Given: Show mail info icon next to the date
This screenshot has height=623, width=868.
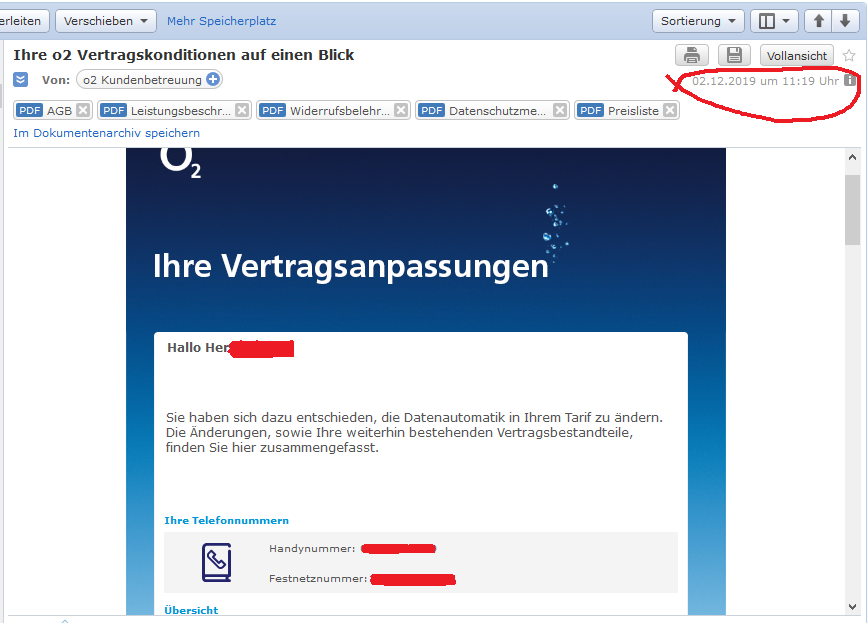Looking at the screenshot, I should tap(850, 81).
